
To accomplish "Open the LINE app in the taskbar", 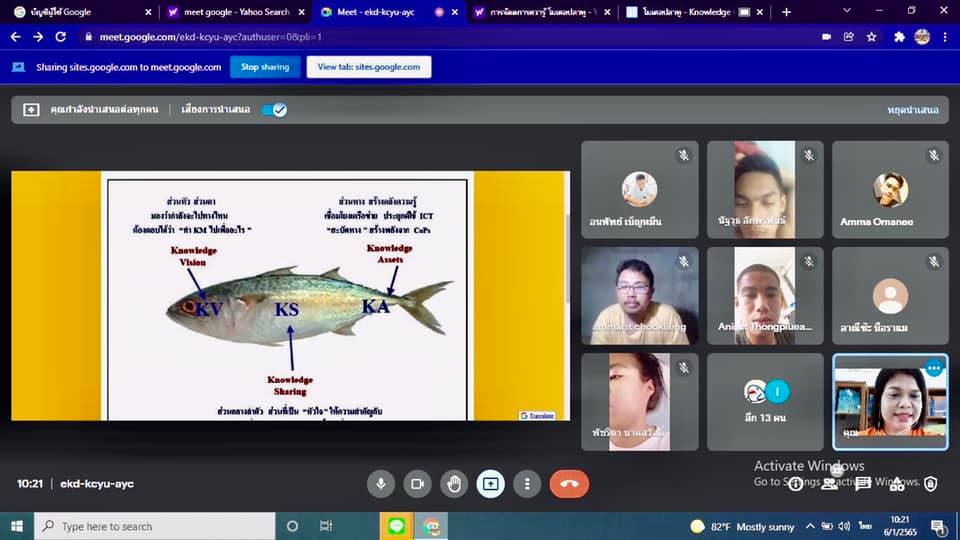I will click(x=397, y=526).
